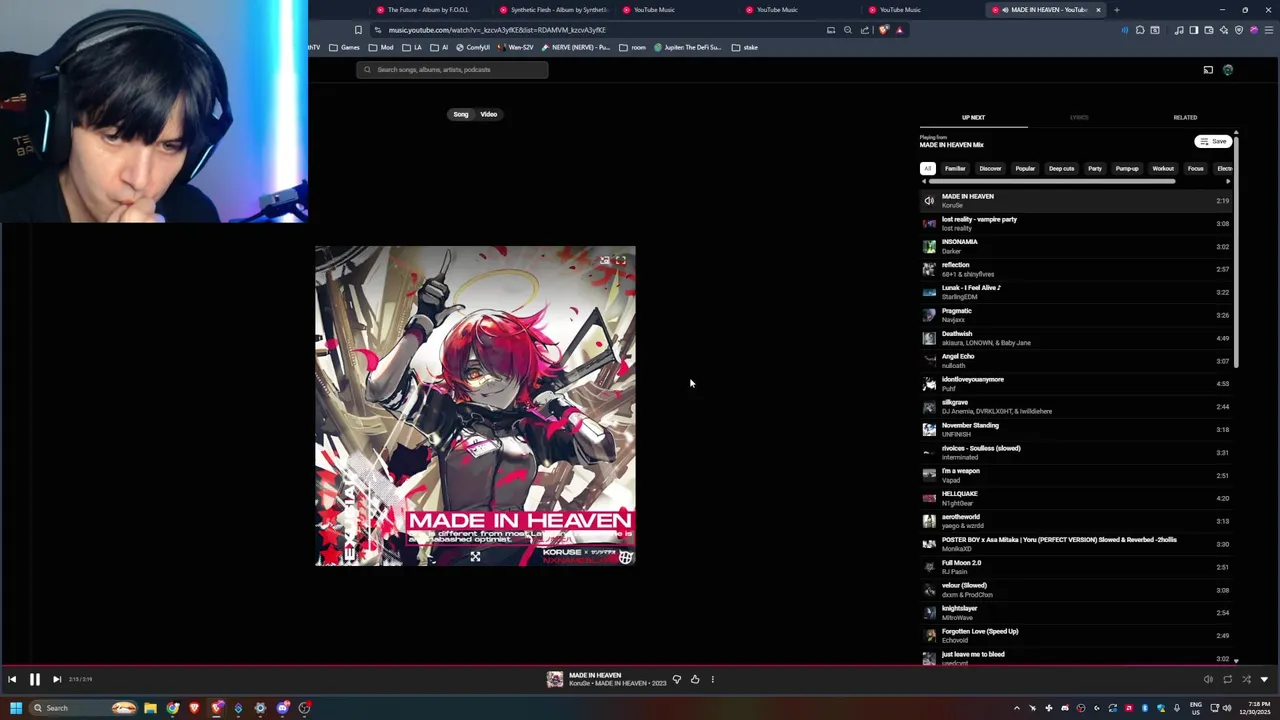This screenshot has width=1280, height=720.
Task: Play 'reflection' in the queue
Action: point(1076,269)
